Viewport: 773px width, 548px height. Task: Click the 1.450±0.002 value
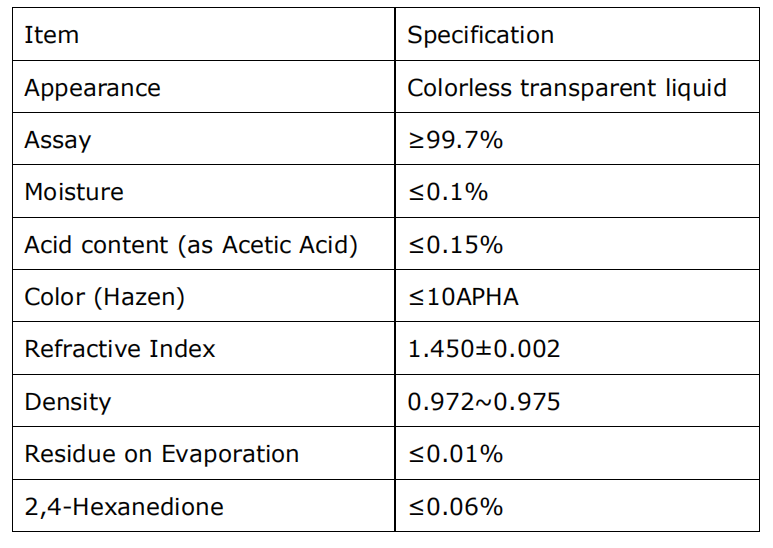point(484,349)
